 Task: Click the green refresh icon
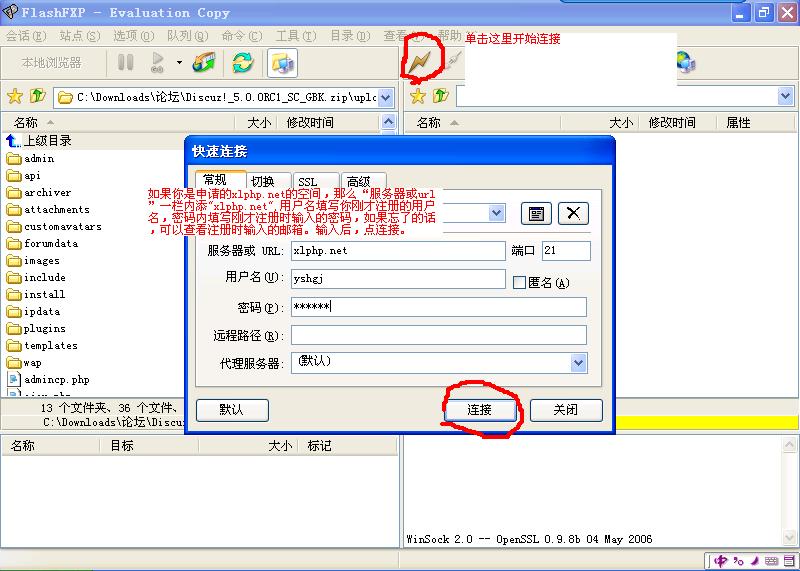(x=242, y=63)
